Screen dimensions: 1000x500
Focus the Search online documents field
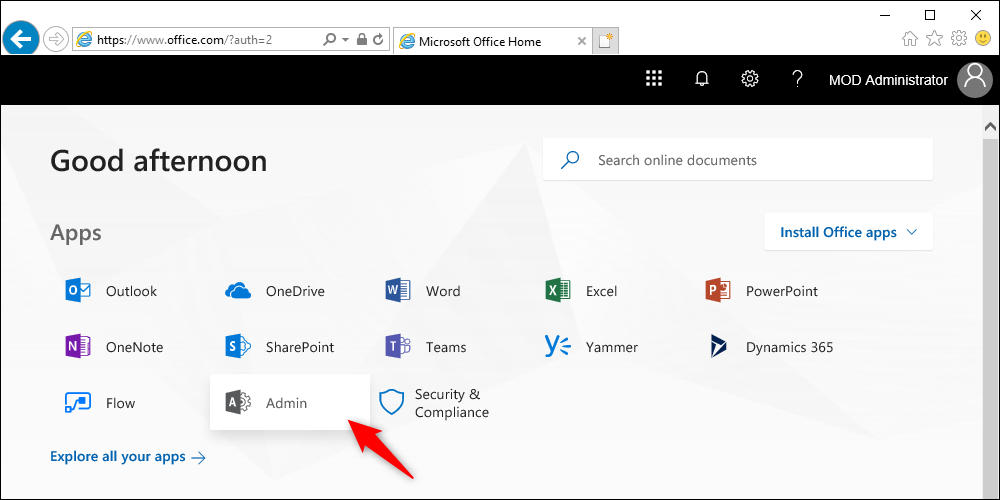738,159
